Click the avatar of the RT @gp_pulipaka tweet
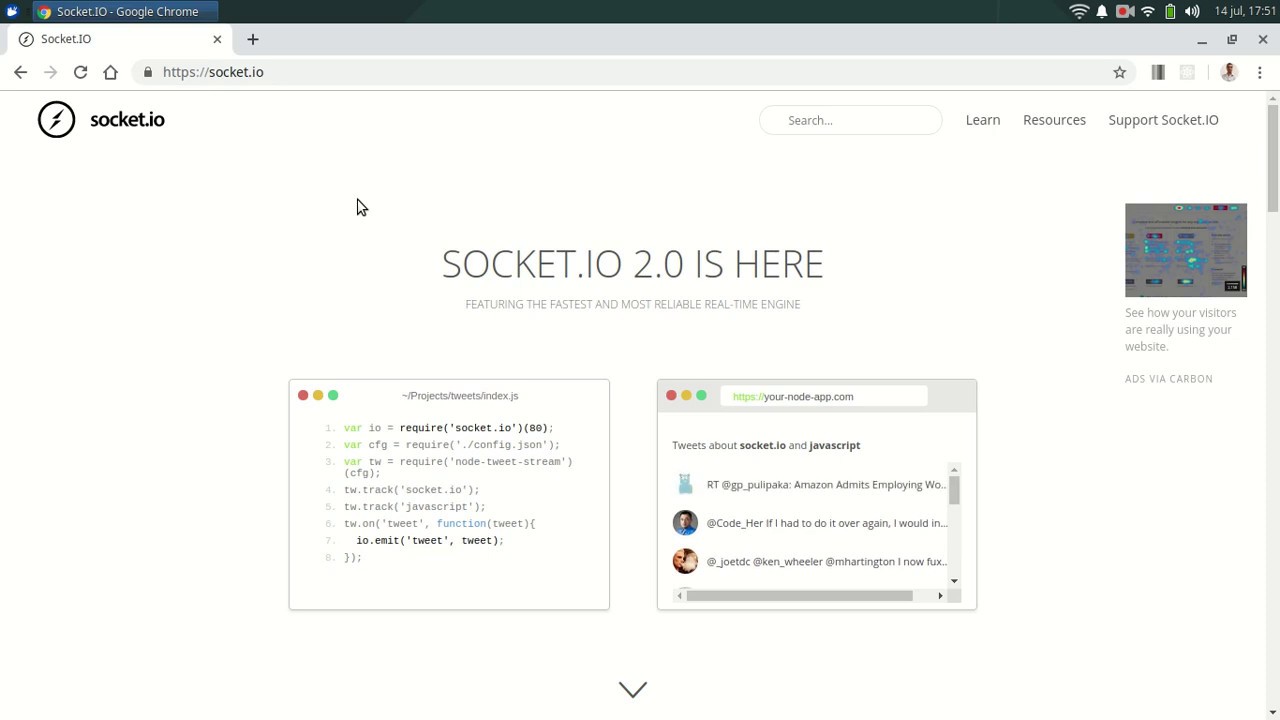 (685, 485)
